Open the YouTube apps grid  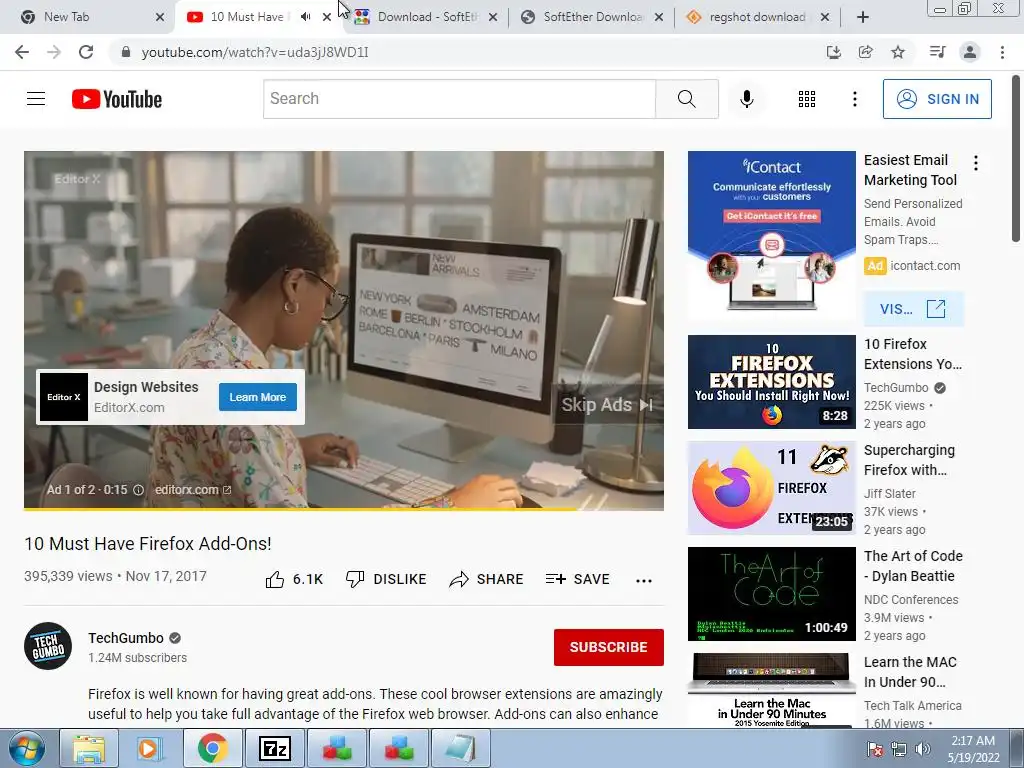(x=807, y=99)
